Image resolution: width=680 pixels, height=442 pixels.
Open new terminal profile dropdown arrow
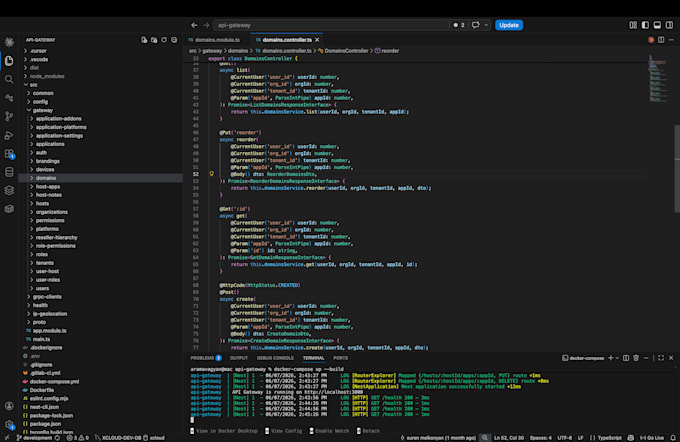tap(617, 358)
